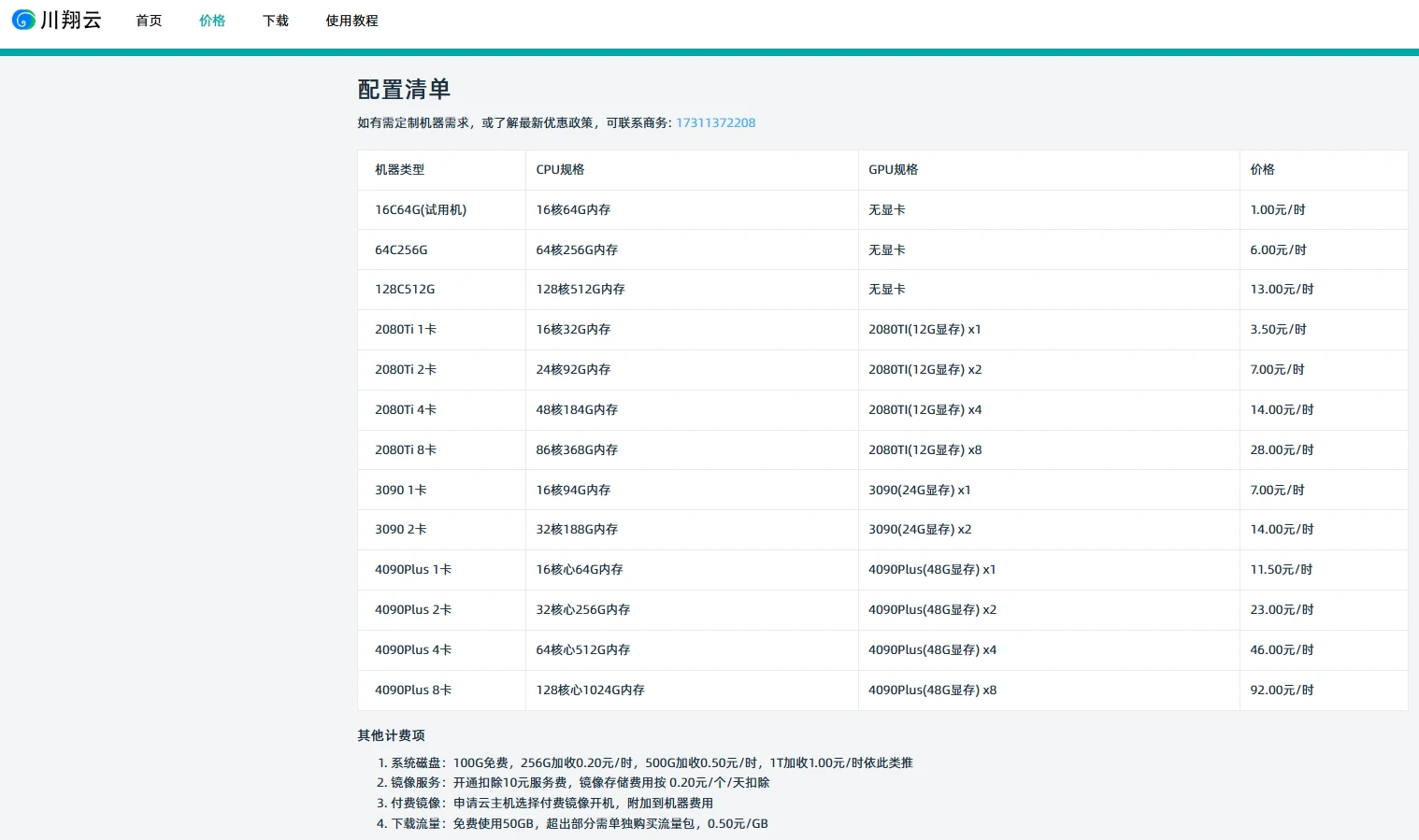Click the 配置清单 heading
The width and height of the screenshot is (1419, 840).
pyautogui.click(x=404, y=90)
